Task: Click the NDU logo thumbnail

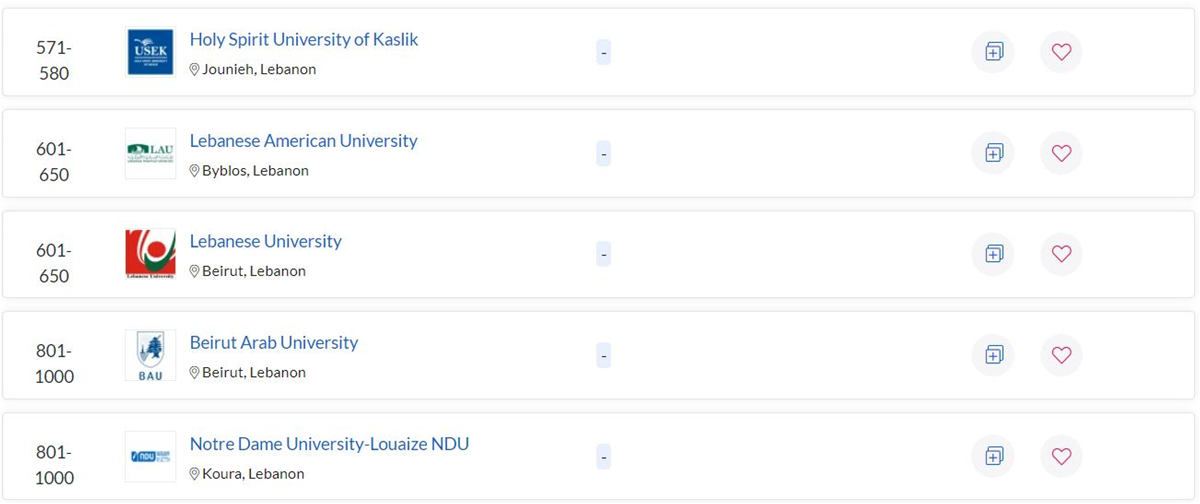Action: (x=150, y=456)
